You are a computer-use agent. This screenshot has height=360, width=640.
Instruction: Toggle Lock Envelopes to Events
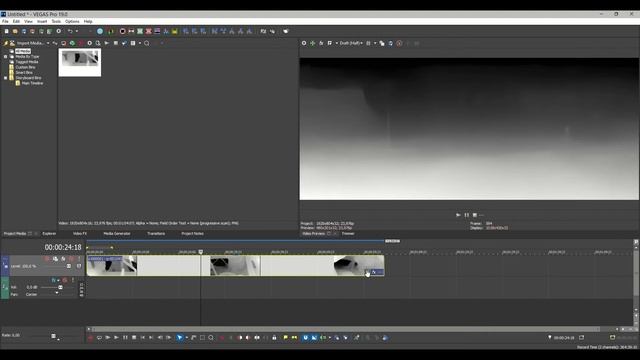click(x=337, y=338)
